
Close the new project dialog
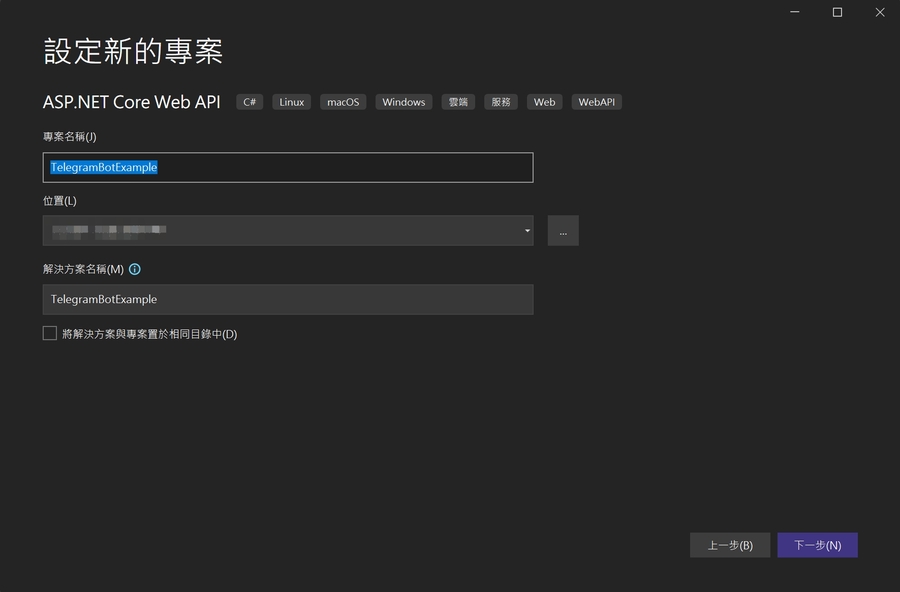pyautogui.click(x=880, y=12)
